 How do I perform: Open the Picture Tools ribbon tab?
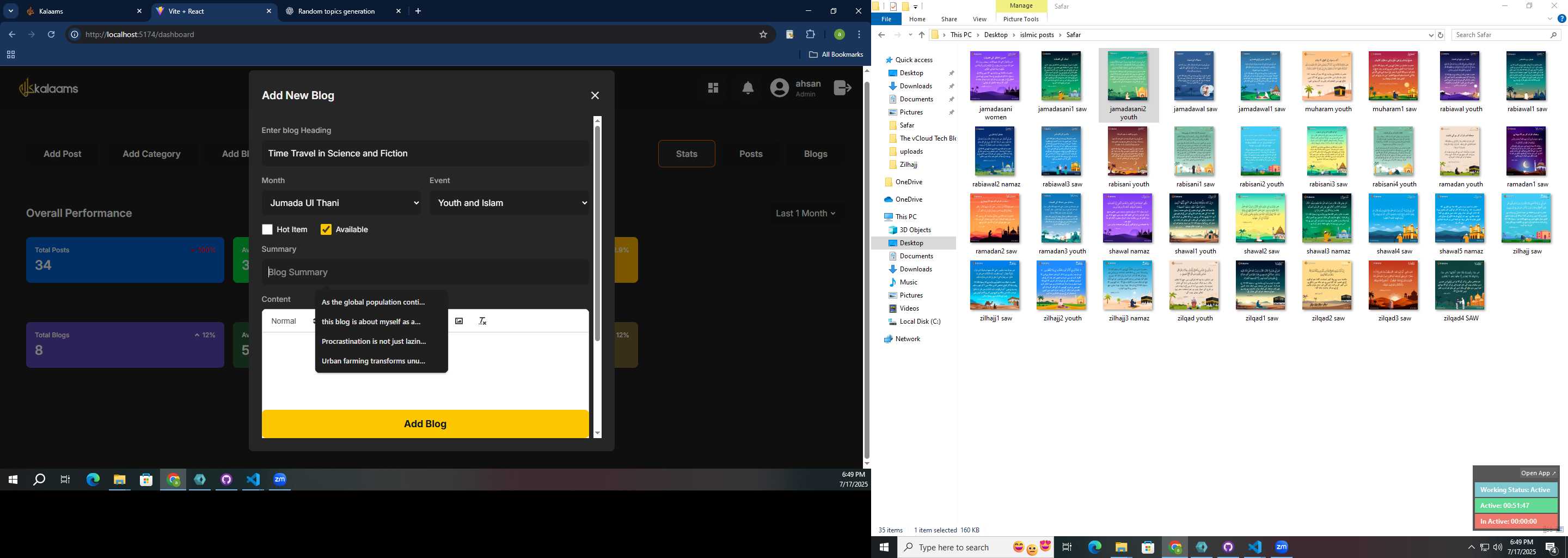click(x=1021, y=19)
